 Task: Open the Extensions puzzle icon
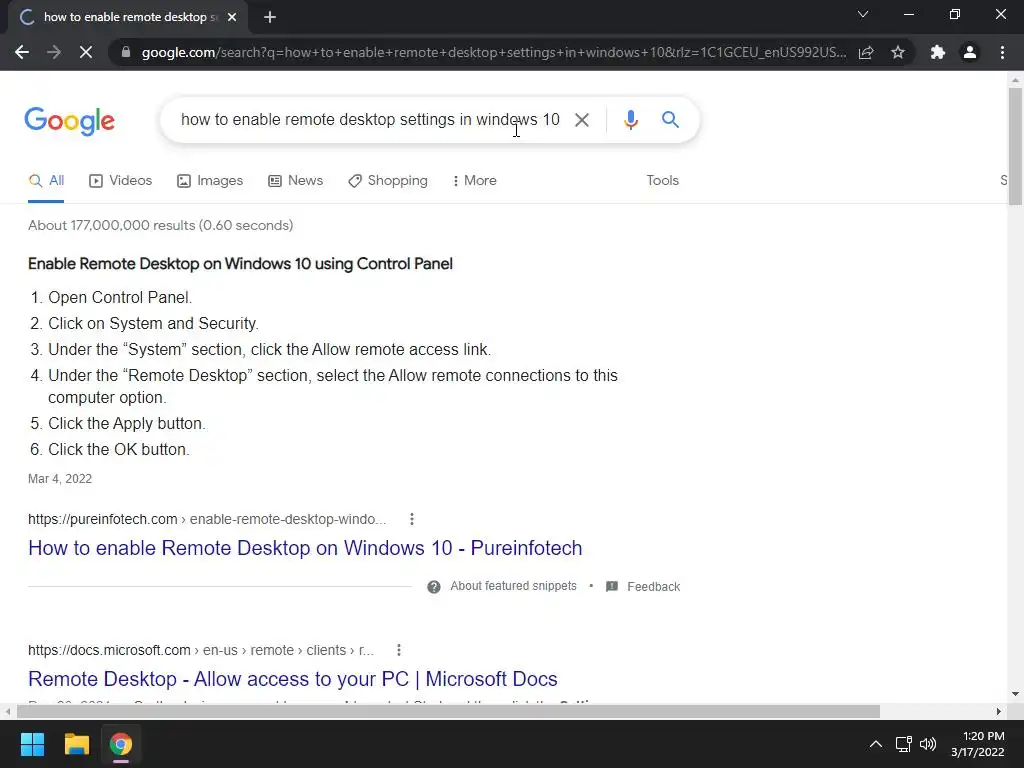click(938, 52)
